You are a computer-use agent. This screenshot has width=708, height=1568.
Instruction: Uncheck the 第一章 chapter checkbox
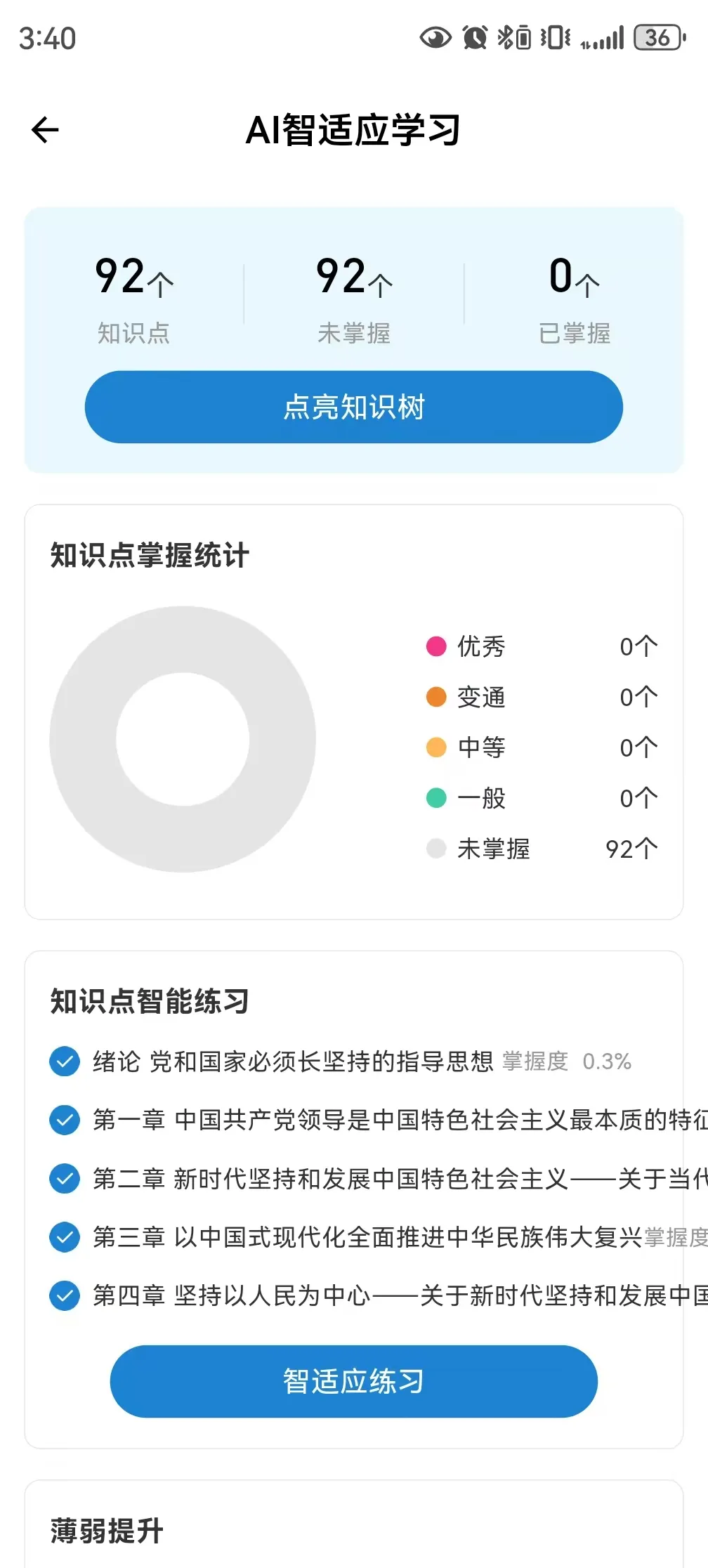(x=65, y=1120)
